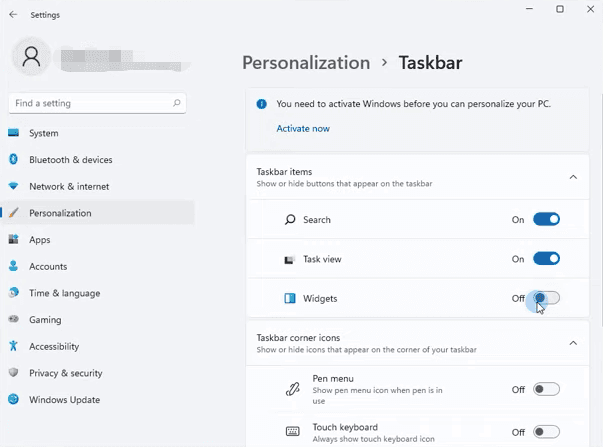The height and width of the screenshot is (447, 603).
Task: Click the Bluetooth icon in sidebar
Action: click(x=13, y=159)
